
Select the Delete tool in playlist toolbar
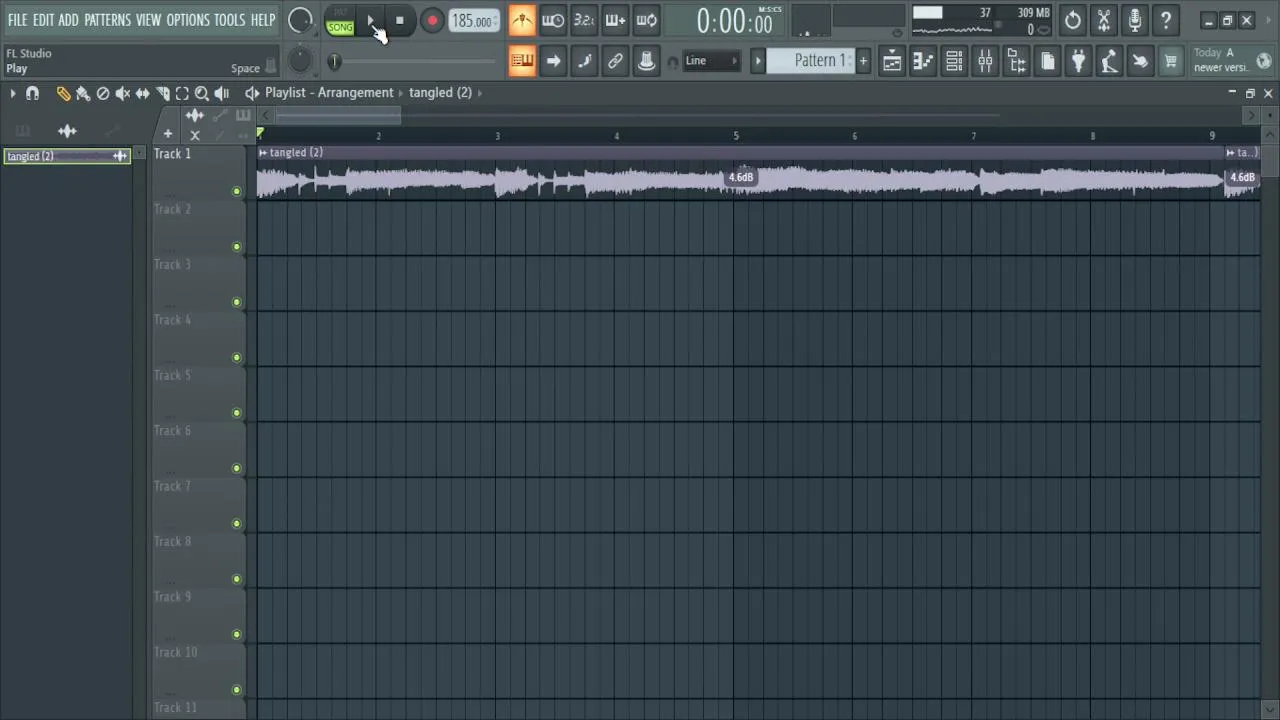coord(103,93)
